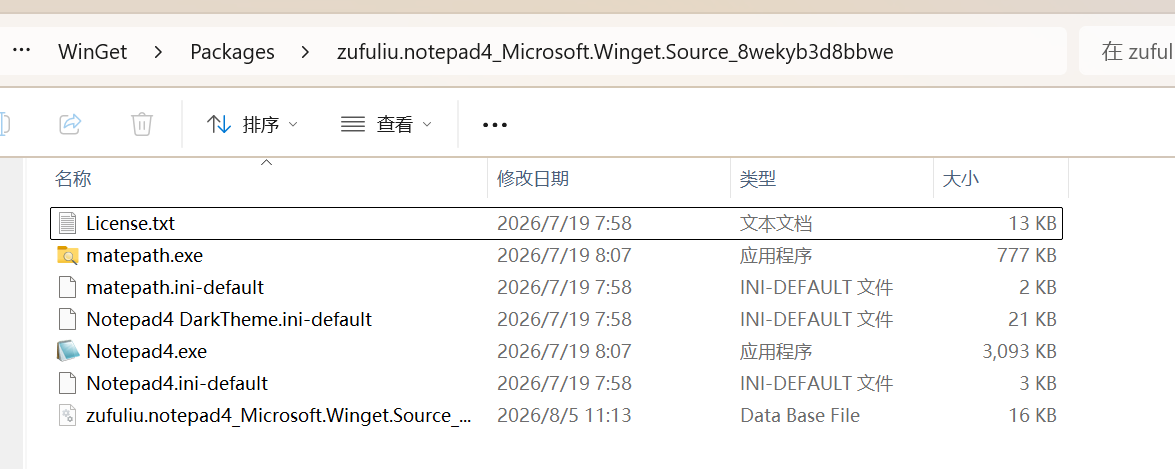Open the 排序 sort dropdown

click(x=253, y=124)
